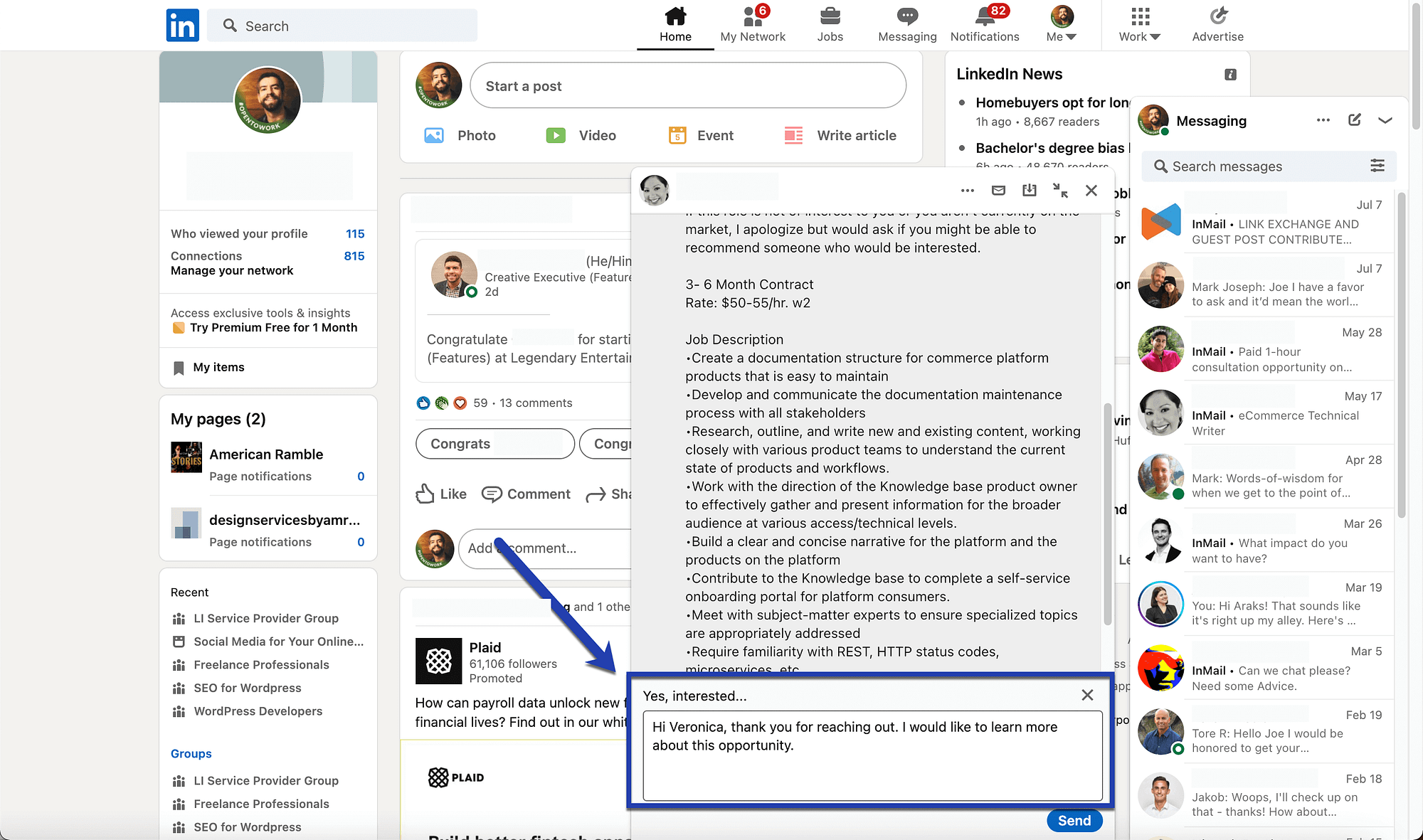Open Messaging icon
Viewport: 1423px width, 840px height.
[905, 16]
